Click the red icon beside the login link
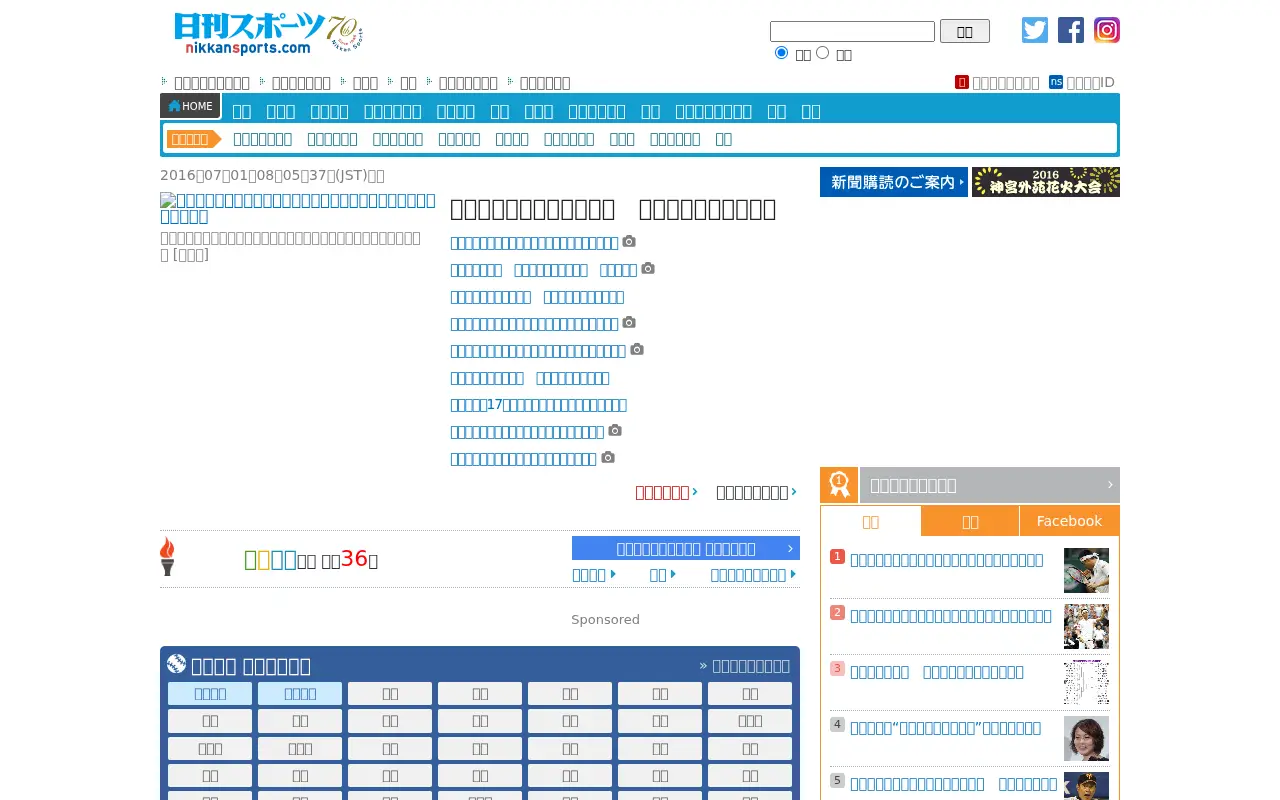Viewport: 1280px width, 800px height. pos(962,82)
